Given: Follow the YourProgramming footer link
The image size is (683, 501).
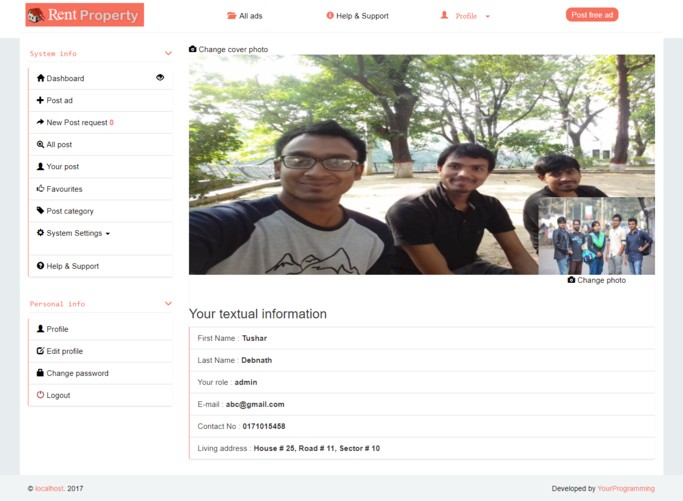Looking at the screenshot, I should (626, 489).
